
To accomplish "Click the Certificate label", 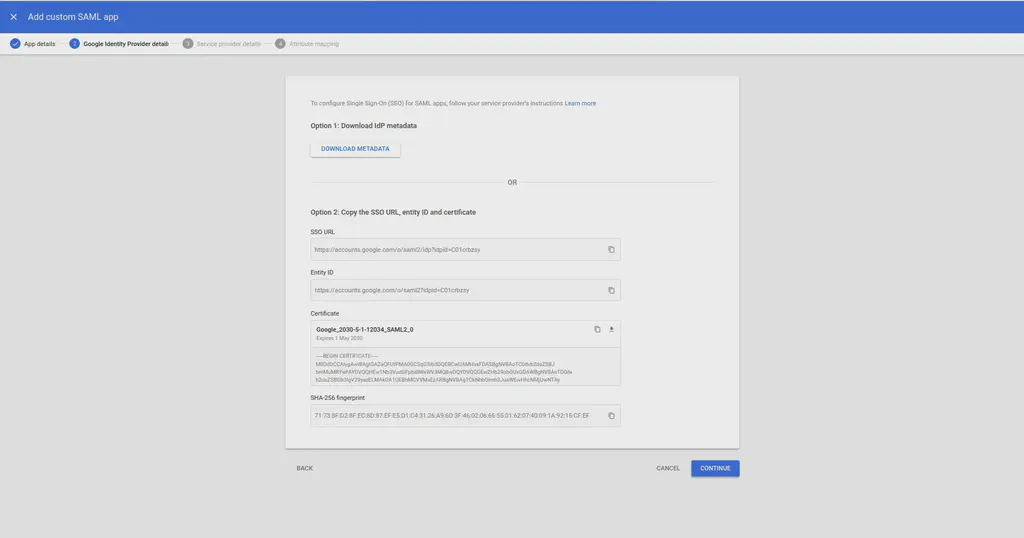I will tap(325, 313).
